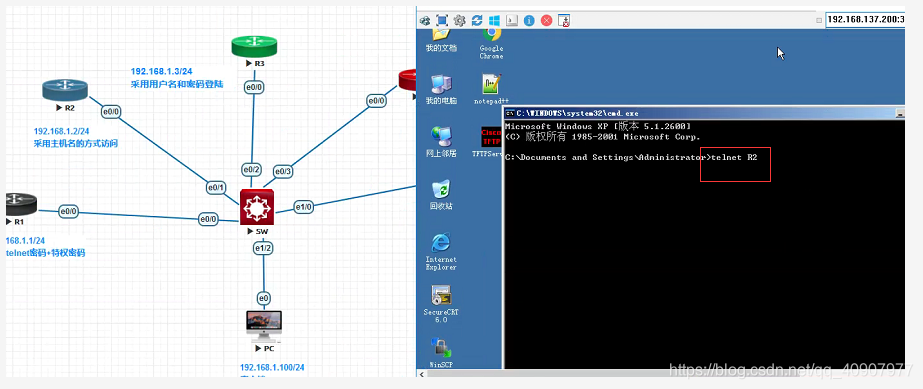Open connection options via the gear icon
This screenshot has height=389, width=923.
click(459, 21)
